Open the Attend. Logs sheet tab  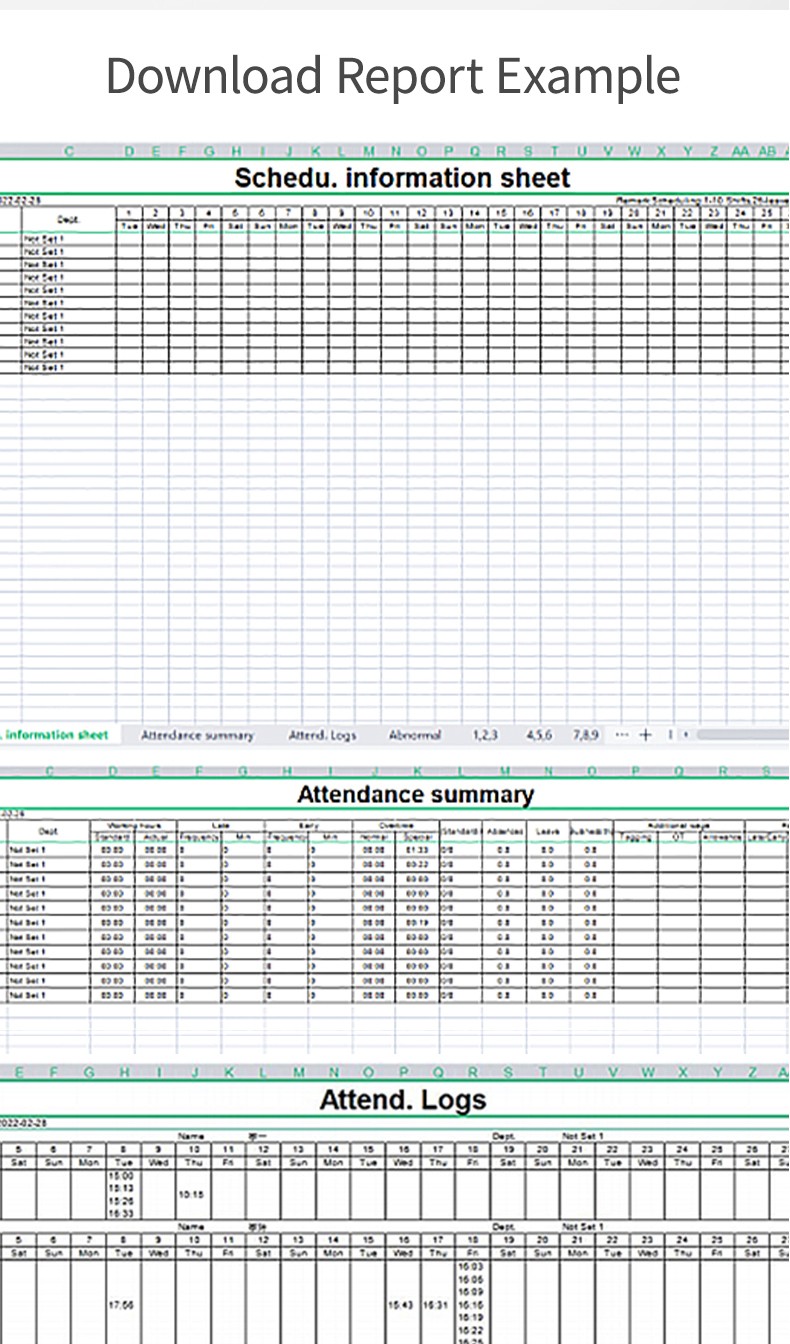click(322, 735)
